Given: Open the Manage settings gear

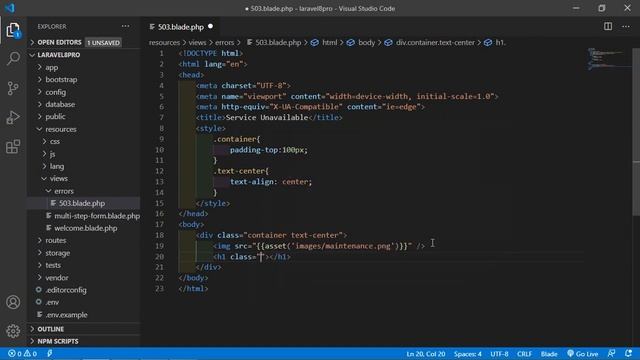Looking at the screenshot, I should click(13, 331).
